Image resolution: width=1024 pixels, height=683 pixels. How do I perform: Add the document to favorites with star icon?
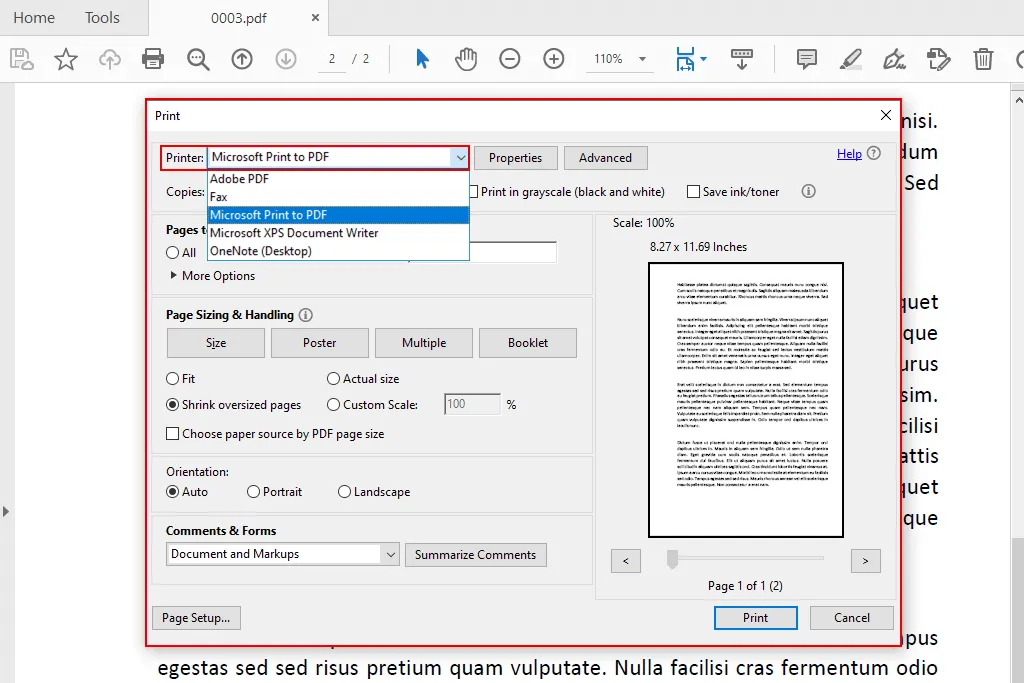[65, 59]
